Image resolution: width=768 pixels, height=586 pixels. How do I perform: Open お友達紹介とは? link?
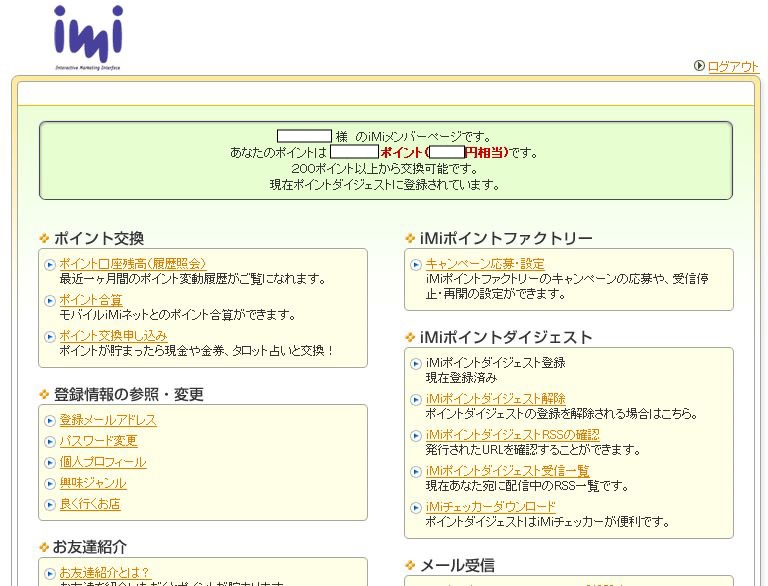pyautogui.click(x=104, y=572)
